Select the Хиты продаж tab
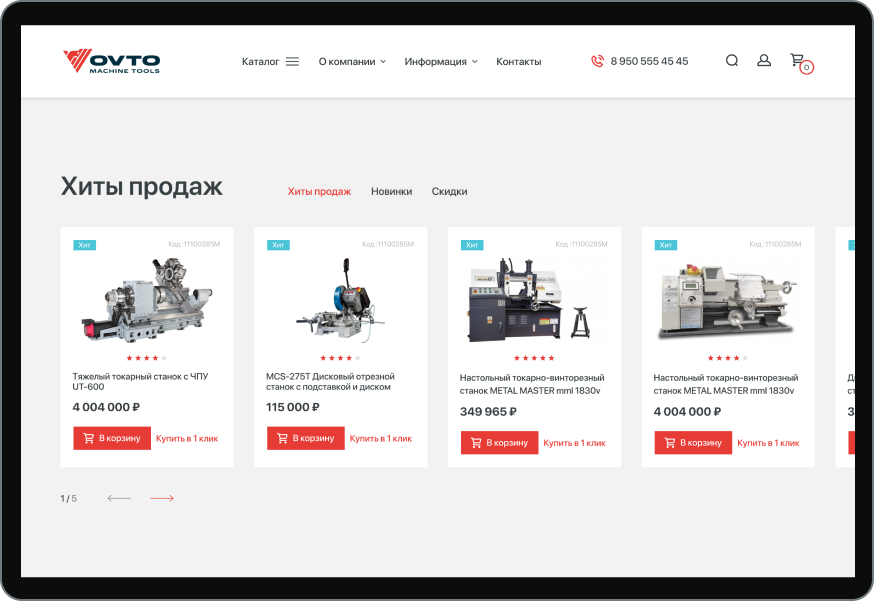This screenshot has height=601, width=874. [x=319, y=191]
